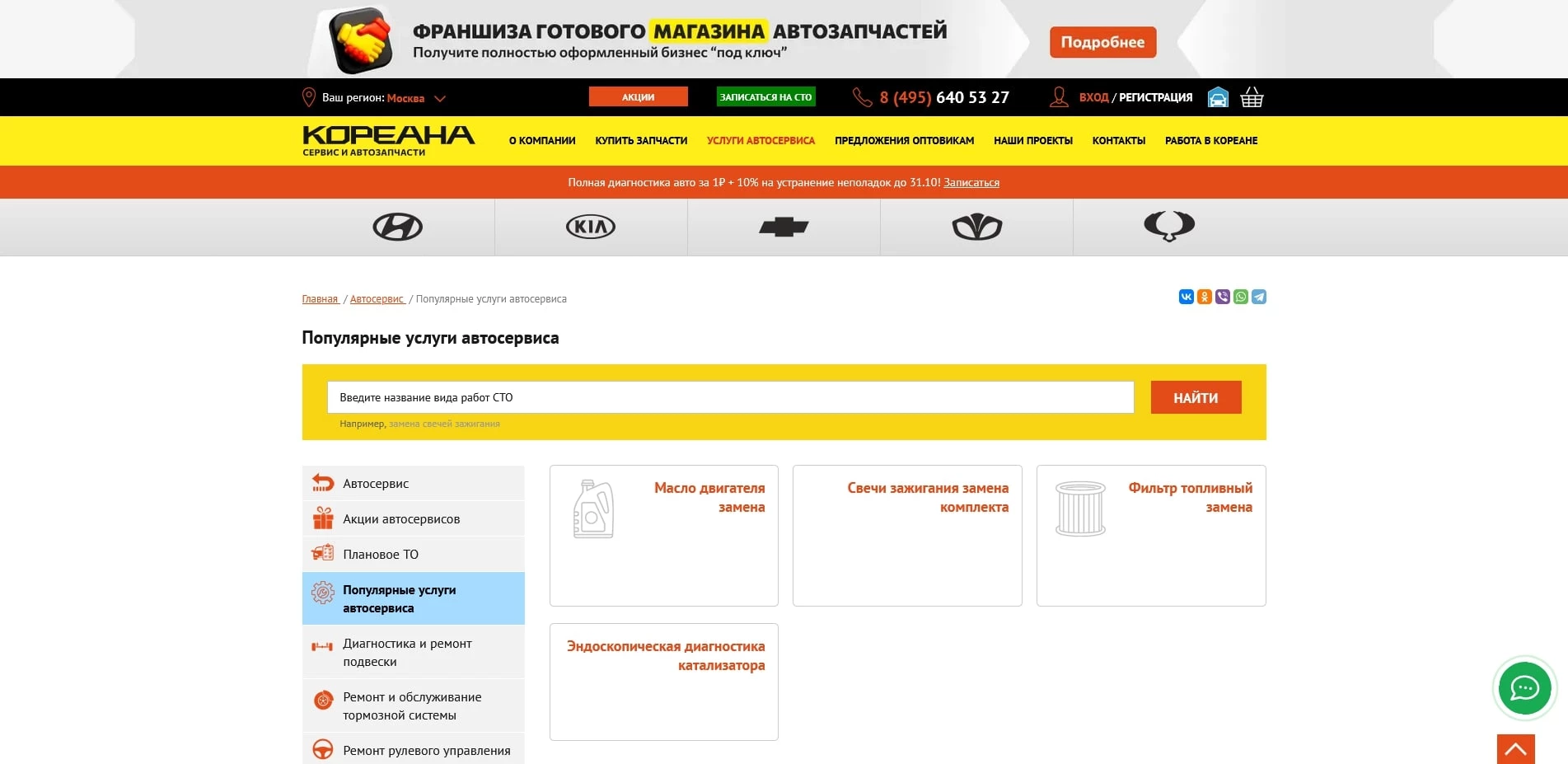1568x764 pixels.
Task: Open WhatsApp share icon
Action: (x=1241, y=297)
